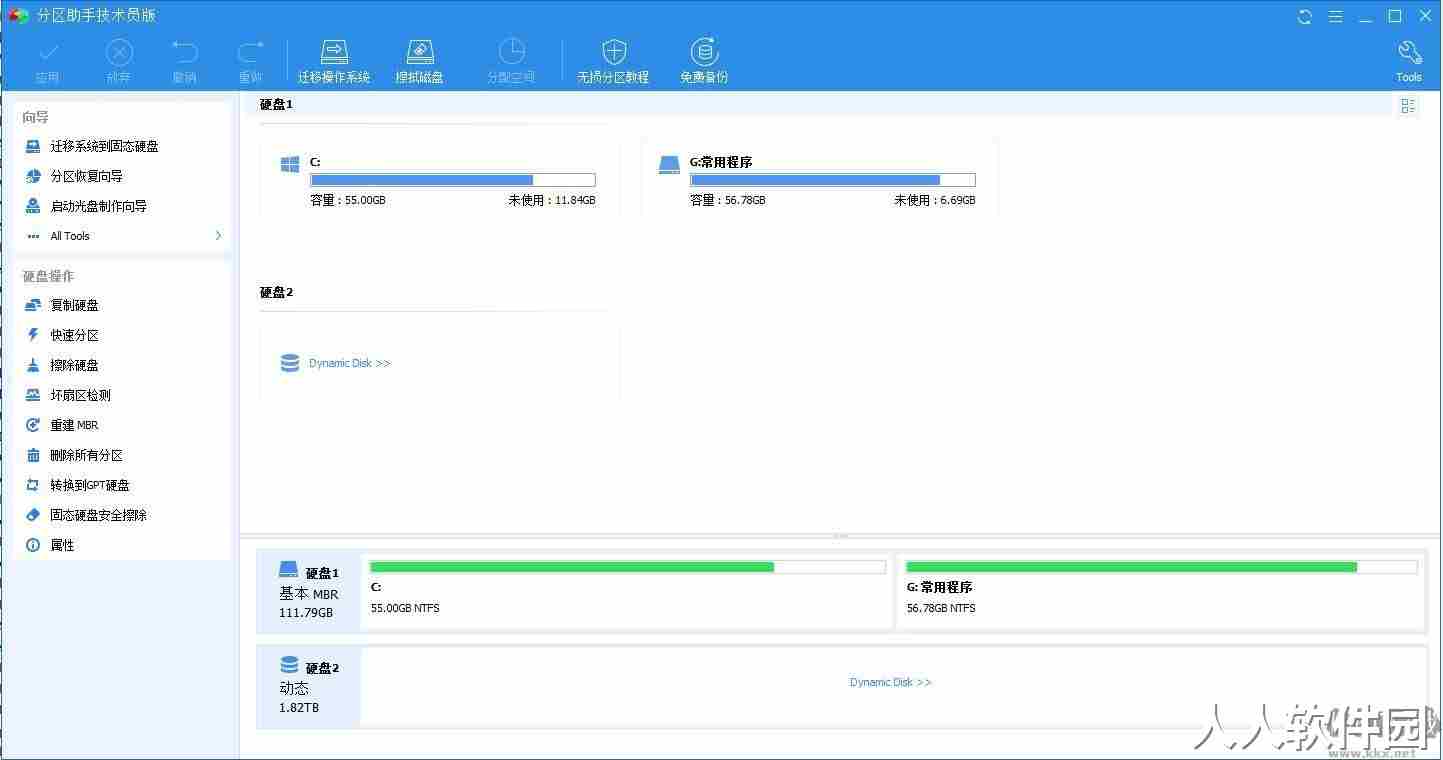Select 分区恢复向导 in the sidebar
The width and height of the screenshot is (1443, 760).
87,176
